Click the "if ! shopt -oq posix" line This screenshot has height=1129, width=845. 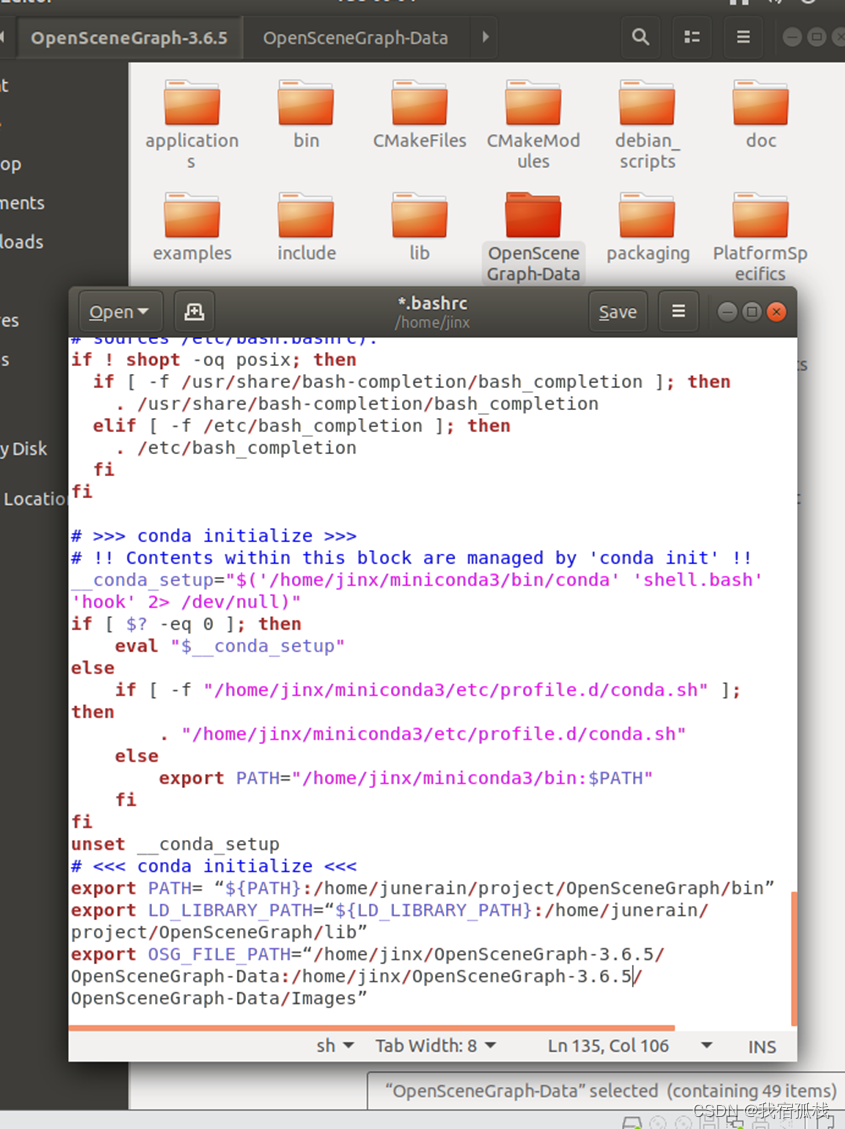click(x=214, y=359)
